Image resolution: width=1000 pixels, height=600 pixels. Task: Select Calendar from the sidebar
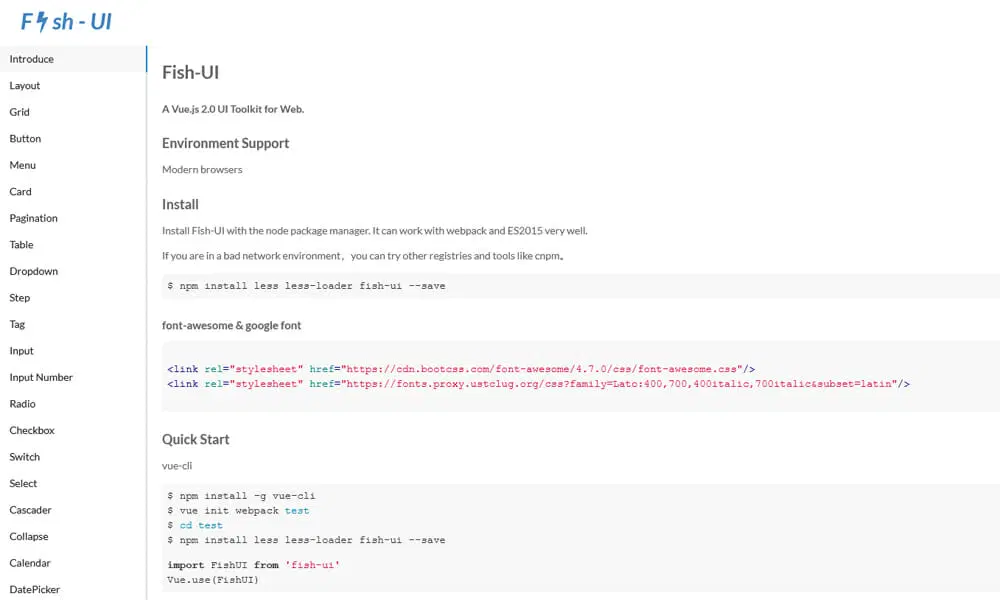[x=73, y=563]
